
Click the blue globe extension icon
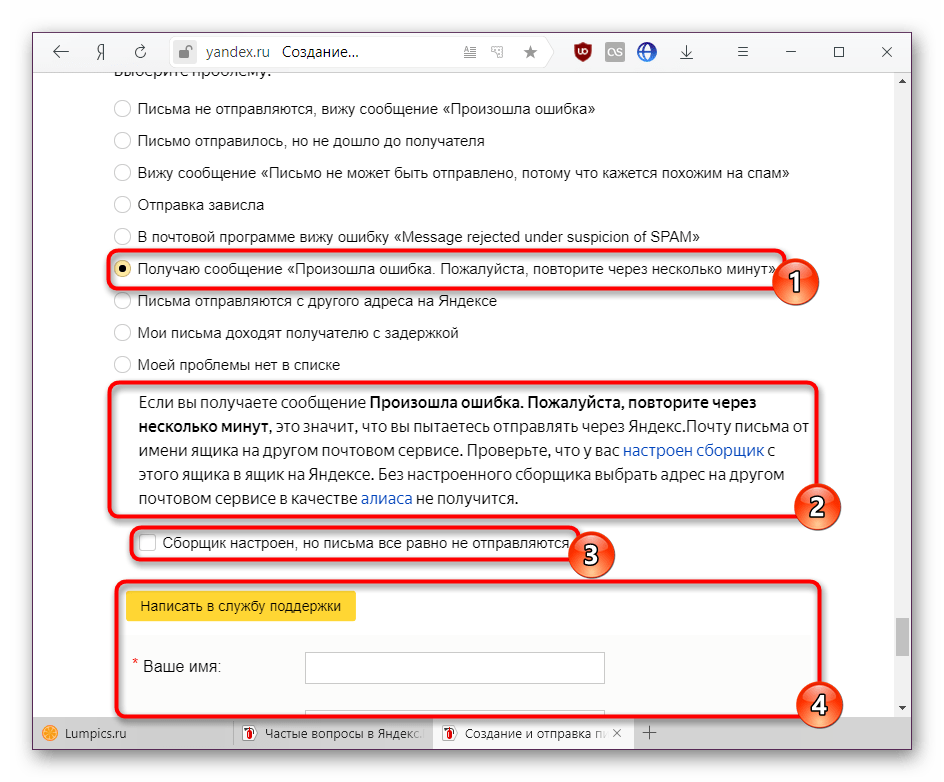pyautogui.click(x=647, y=52)
